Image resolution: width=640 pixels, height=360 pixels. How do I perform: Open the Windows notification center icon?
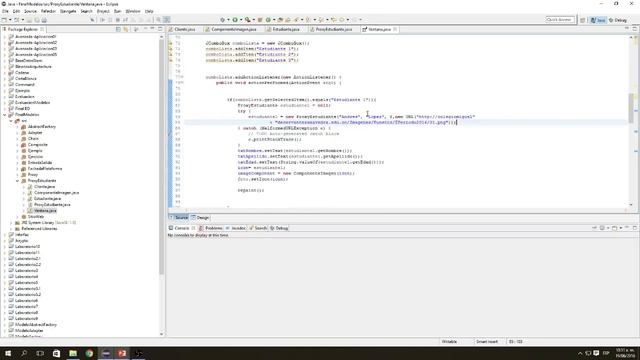[596, 353]
